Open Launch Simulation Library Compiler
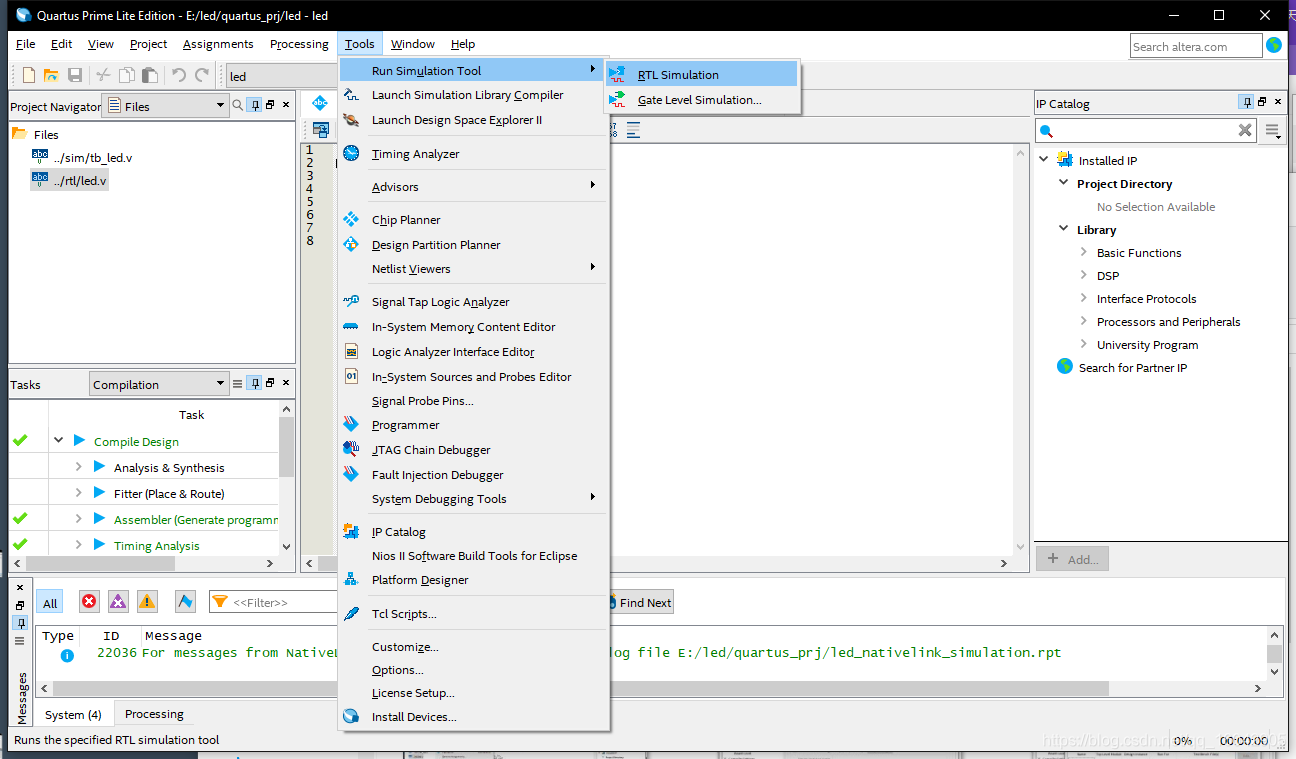Screen dimensions: 1296x759 coord(474,95)
